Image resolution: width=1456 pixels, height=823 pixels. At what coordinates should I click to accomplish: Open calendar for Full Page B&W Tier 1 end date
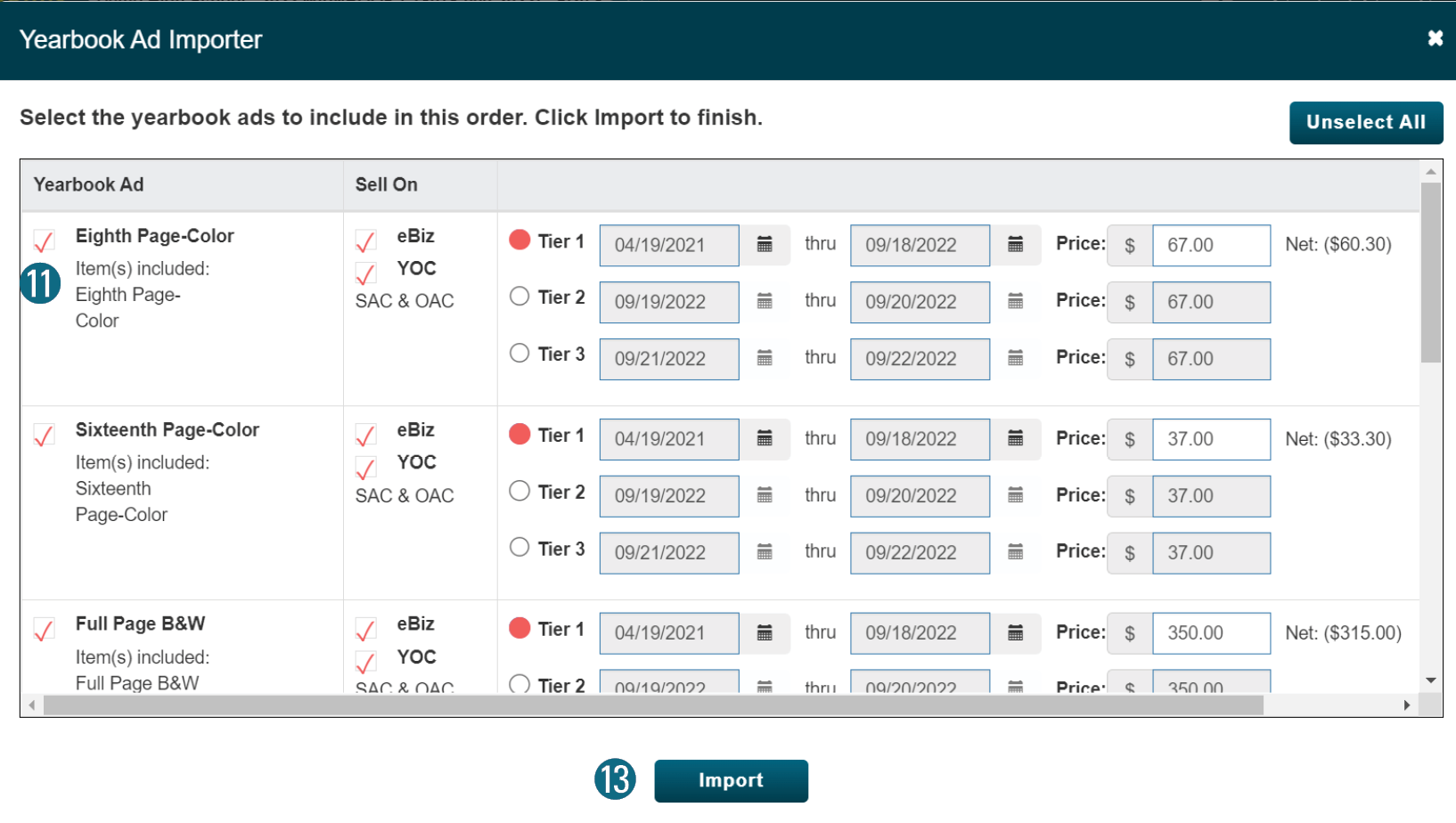click(1015, 633)
